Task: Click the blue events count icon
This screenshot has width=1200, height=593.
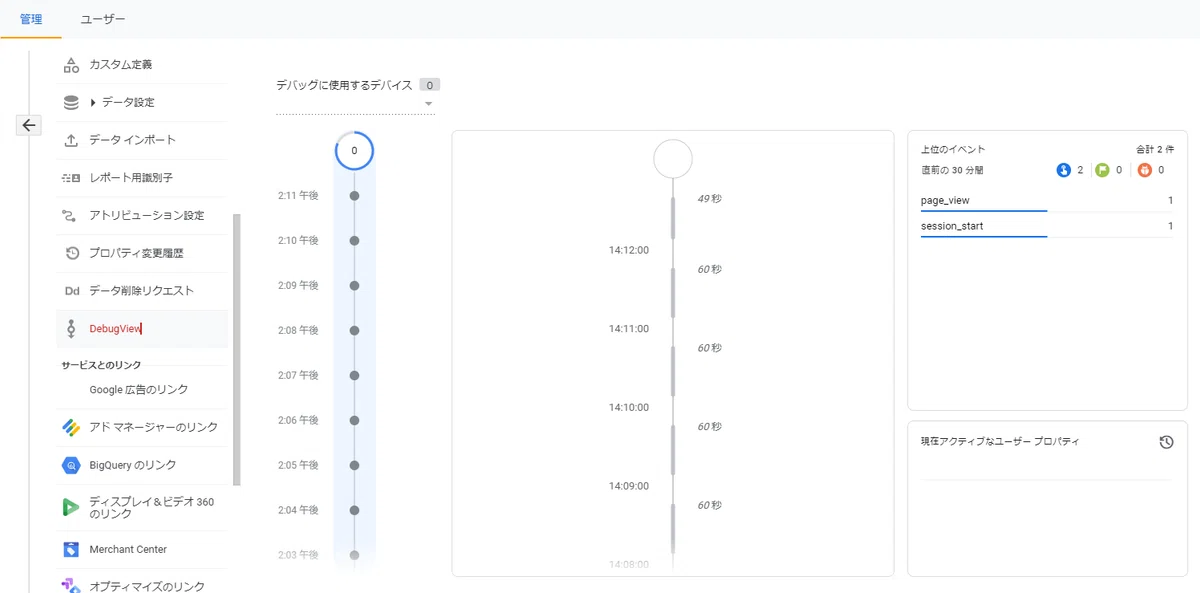Action: pos(1063,170)
